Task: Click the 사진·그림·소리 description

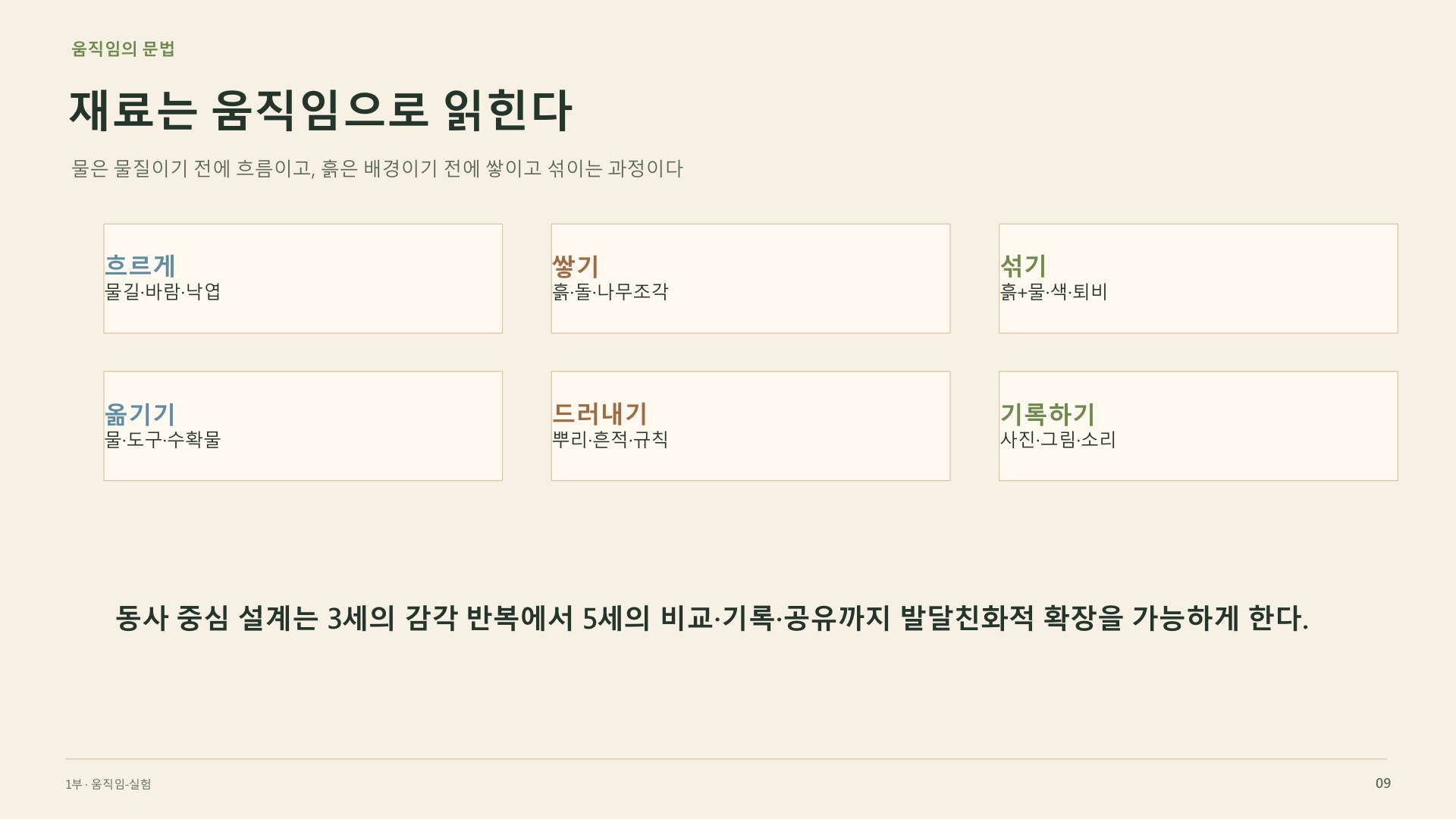Action: pos(1058,440)
